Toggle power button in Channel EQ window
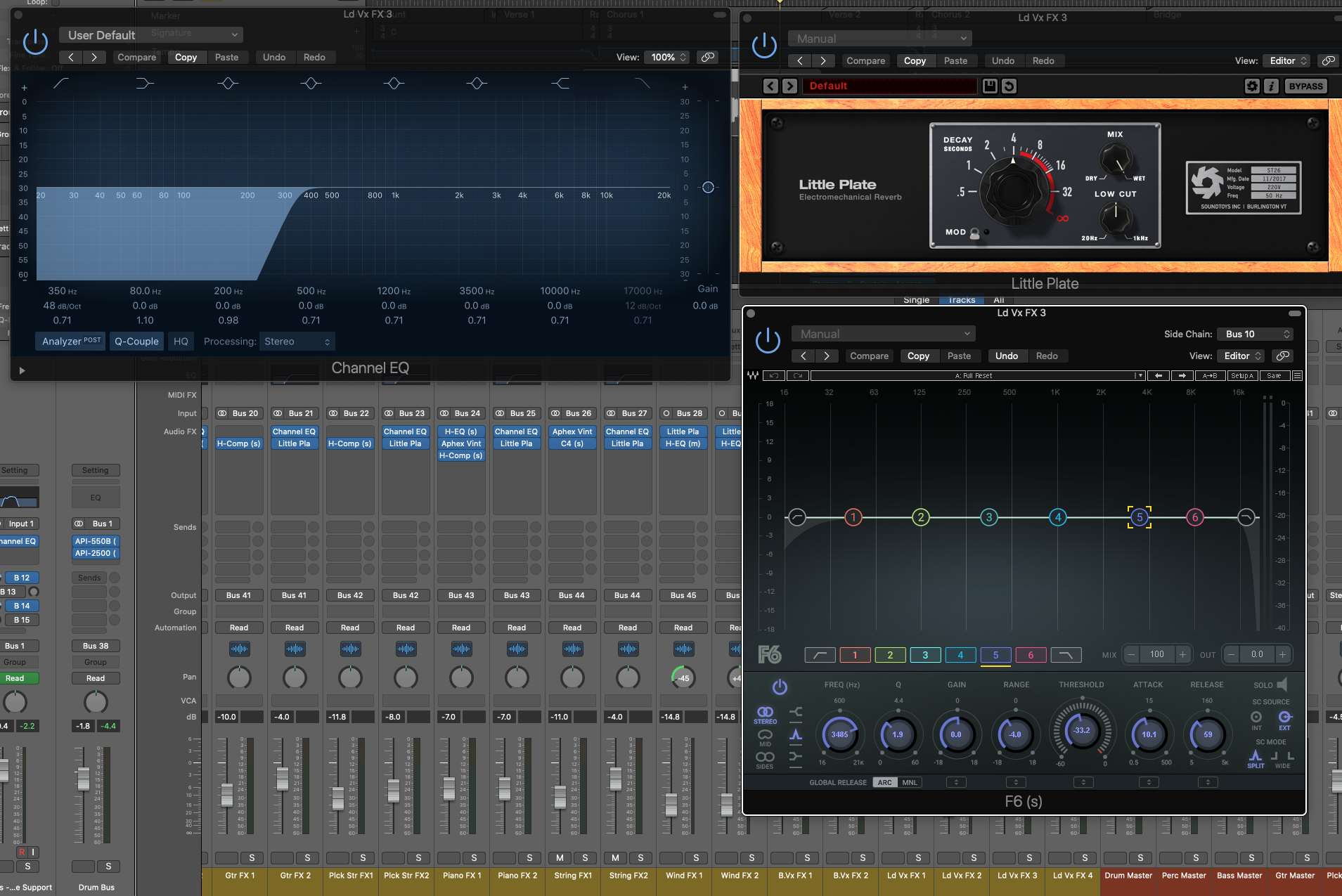The width and height of the screenshot is (1342, 896). click(35, 42)
